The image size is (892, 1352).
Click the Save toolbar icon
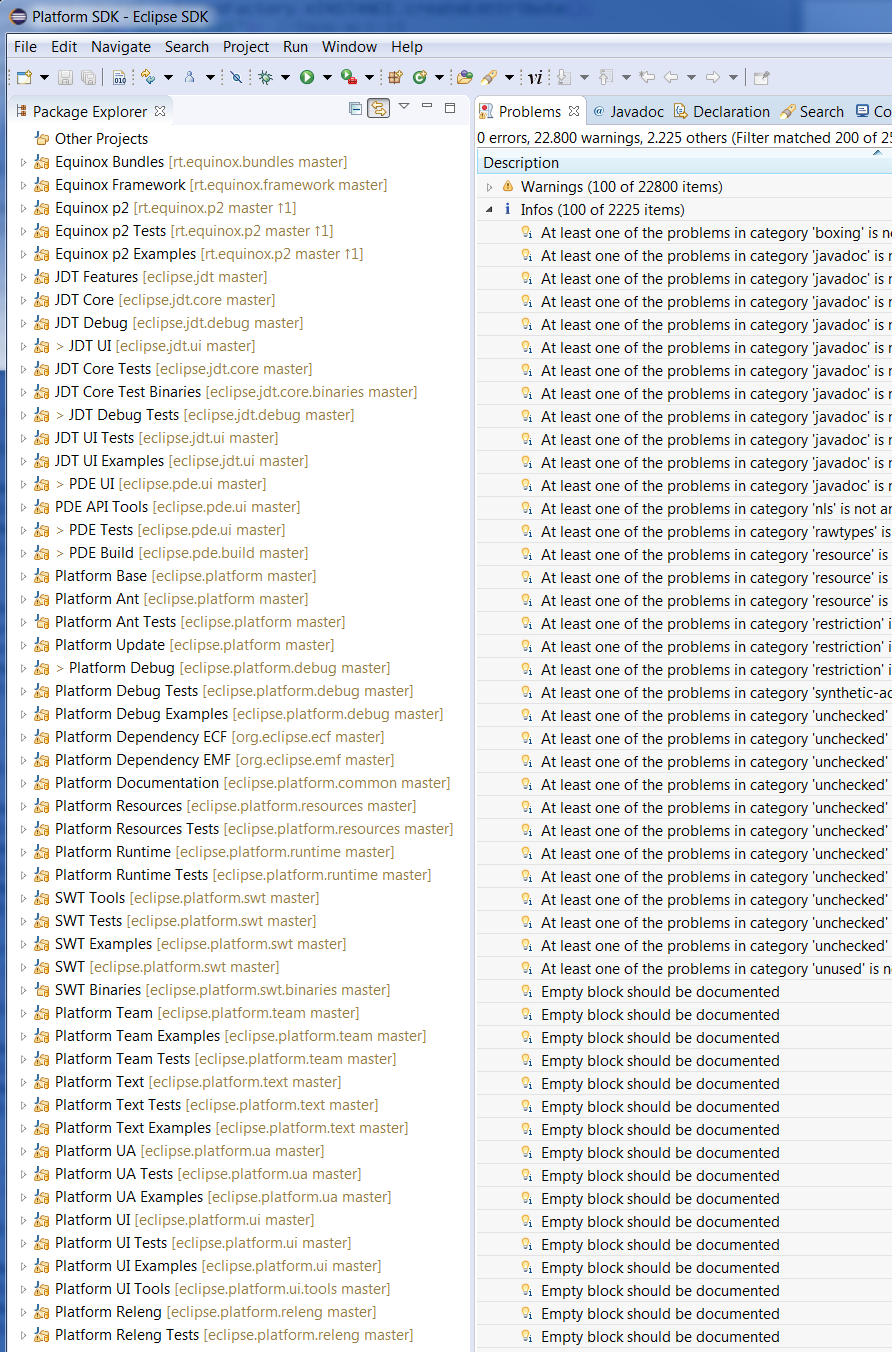tap(65, 77)
